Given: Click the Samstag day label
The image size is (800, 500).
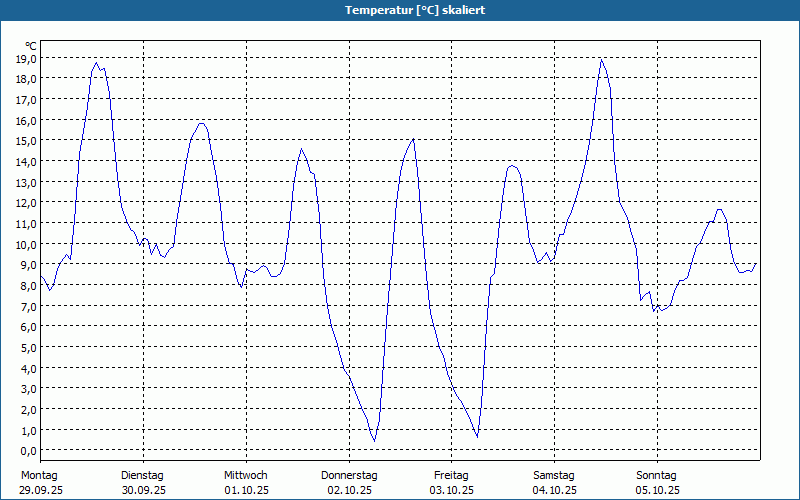Looking at the screenshot, I should point(554,476).
